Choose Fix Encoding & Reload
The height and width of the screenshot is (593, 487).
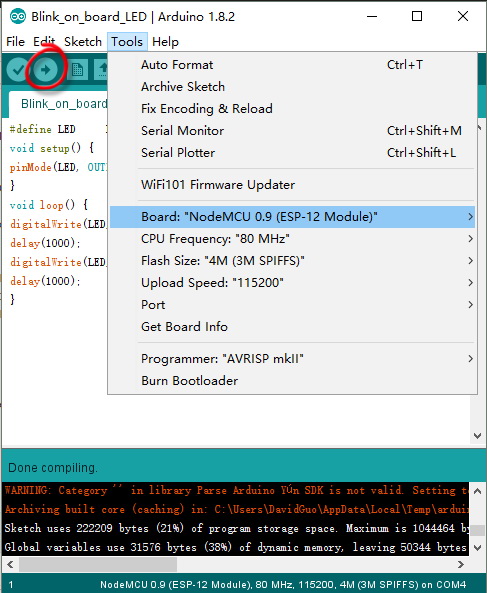point(292,109)
